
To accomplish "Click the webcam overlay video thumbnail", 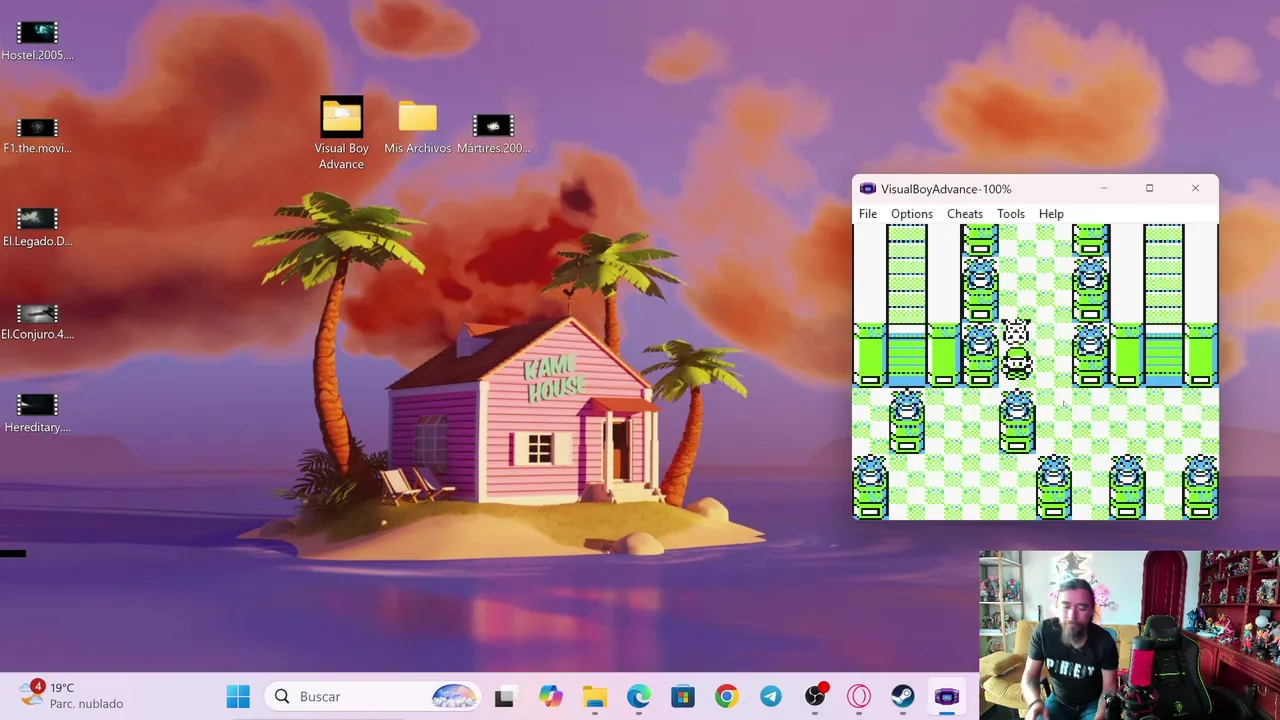I will click(1129, 635).
